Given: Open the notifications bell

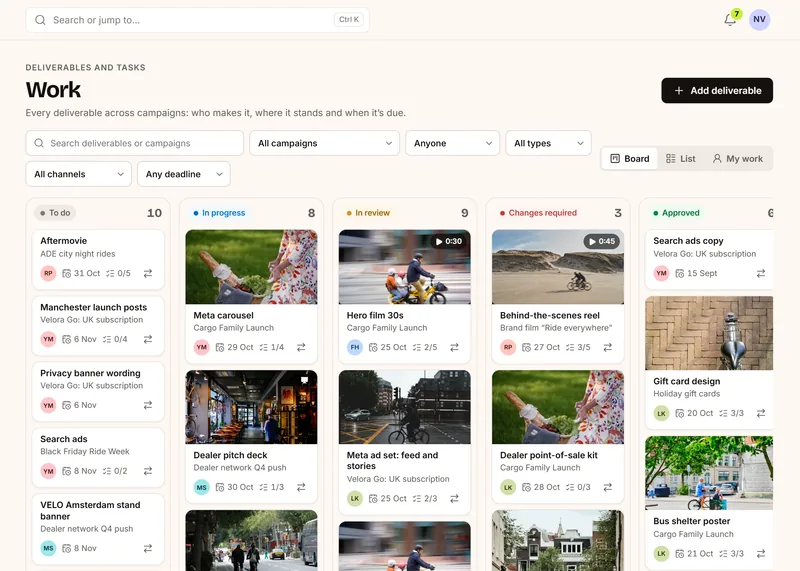Looking at the screenshot, I should (x=730, y=20).
